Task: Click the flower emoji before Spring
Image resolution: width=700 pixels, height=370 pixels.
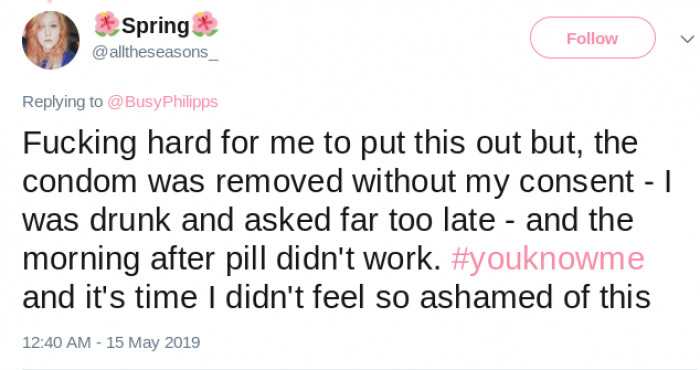Action: coord(107,25)
